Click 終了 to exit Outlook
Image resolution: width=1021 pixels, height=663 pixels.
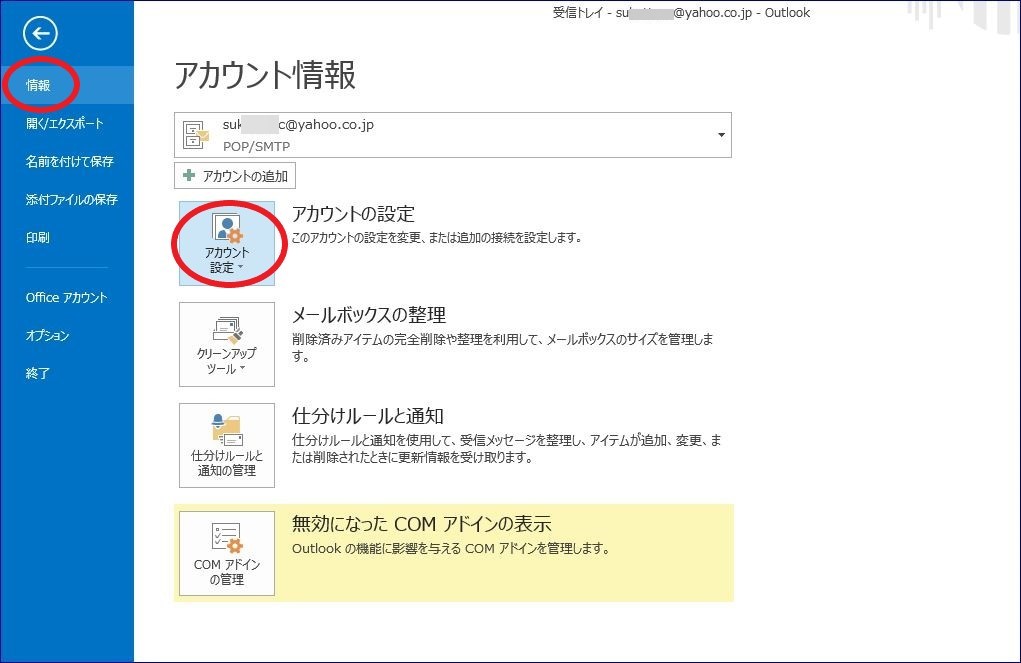(x=38, y=373)
